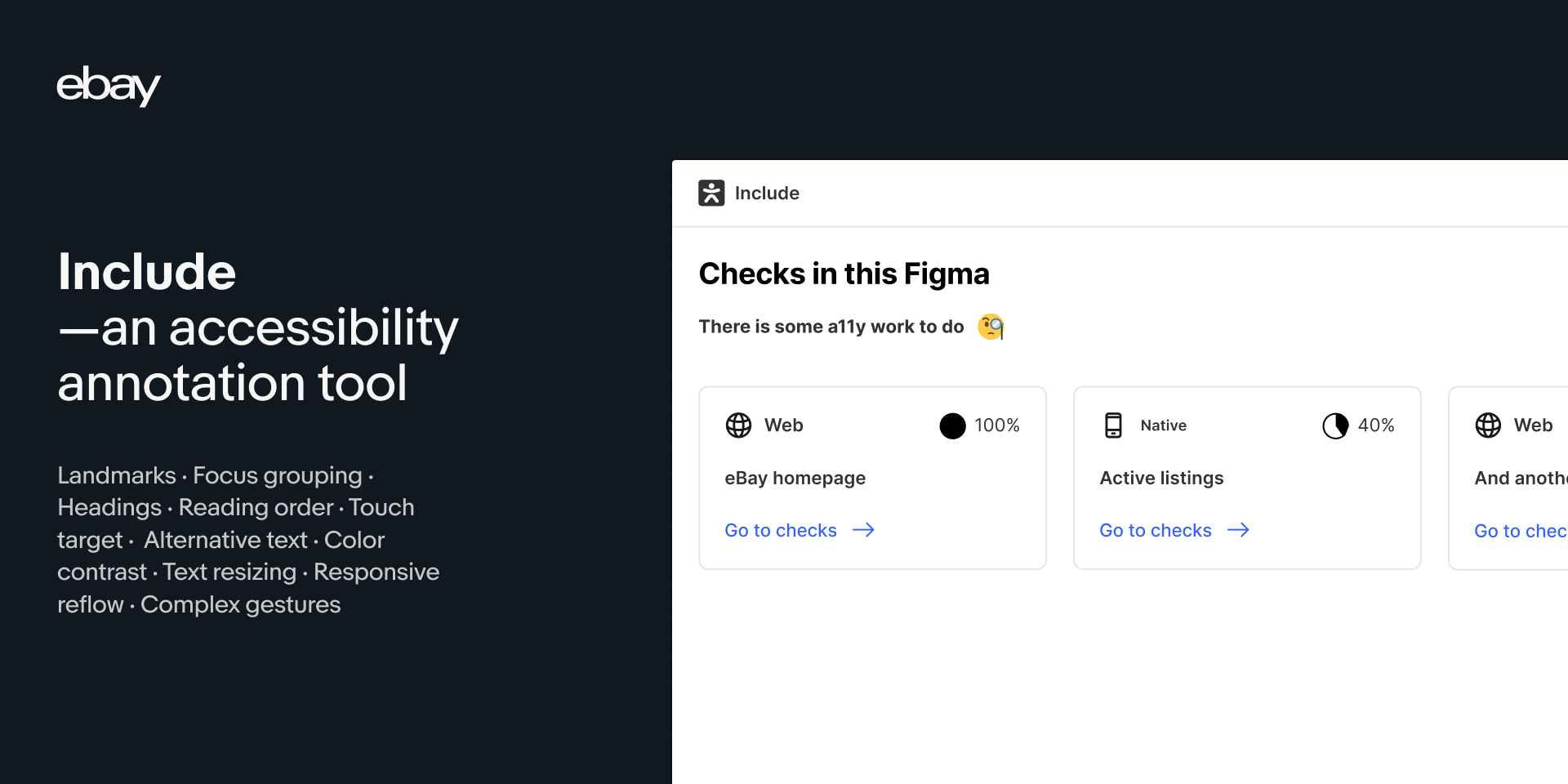Click the monocle face emoji

click(991, 327)
